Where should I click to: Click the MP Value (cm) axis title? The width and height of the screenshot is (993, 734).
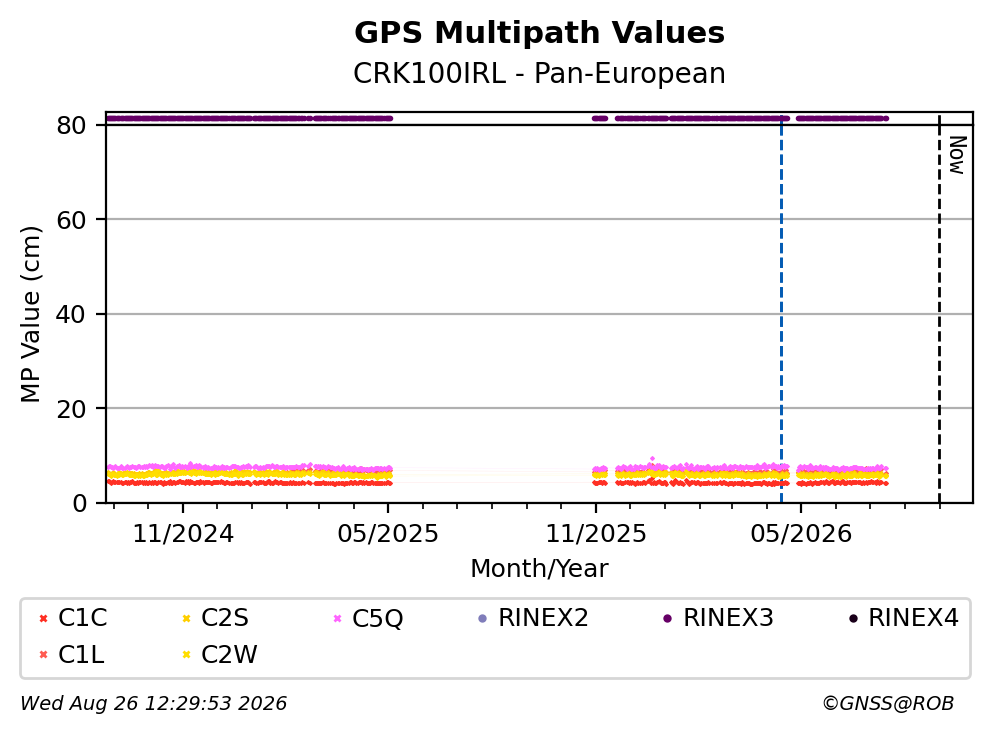[30, 314]
